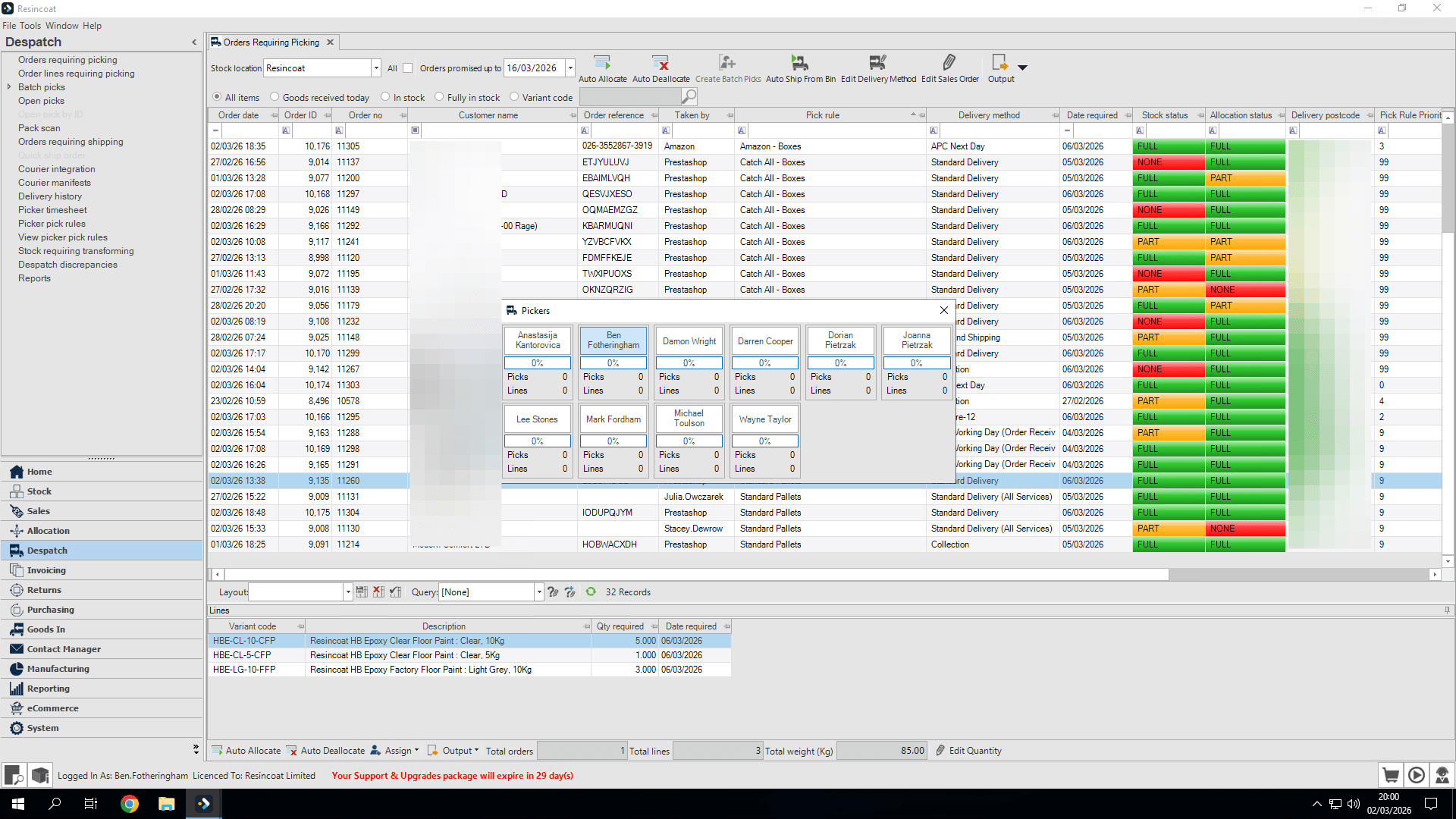The height and width of the screenshot is (819, 1456).
Task: Tick the All stock locations checkbox
Action: click(x=408, y=68)
